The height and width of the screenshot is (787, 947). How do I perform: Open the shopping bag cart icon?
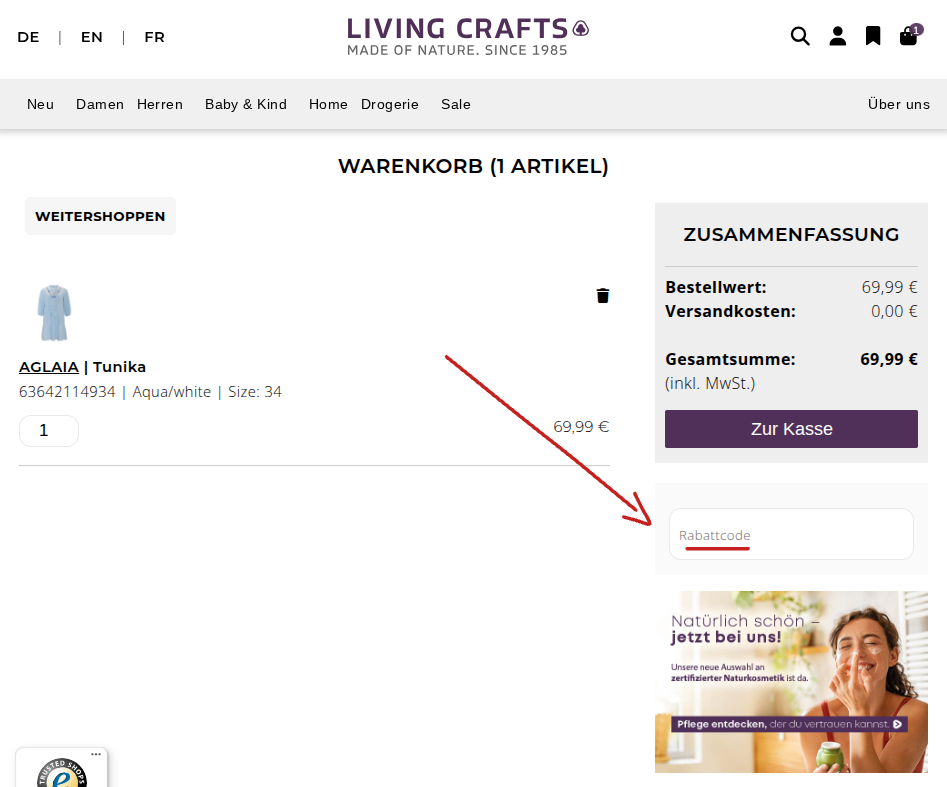pyautogui.click(x=908, y=37)
